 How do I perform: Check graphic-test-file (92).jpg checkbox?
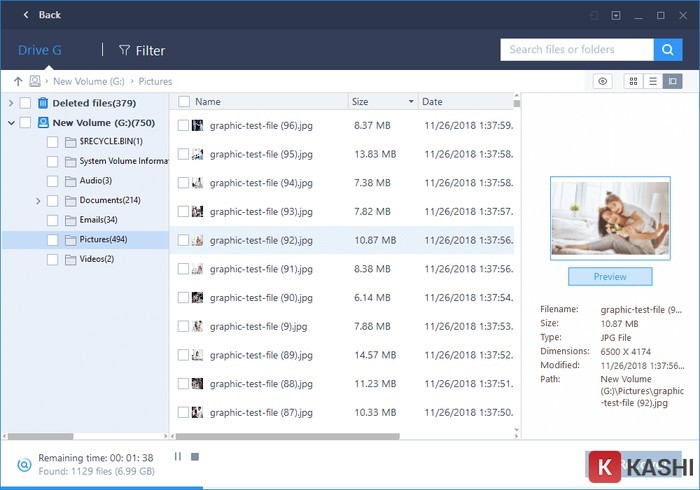click(183, 240)
